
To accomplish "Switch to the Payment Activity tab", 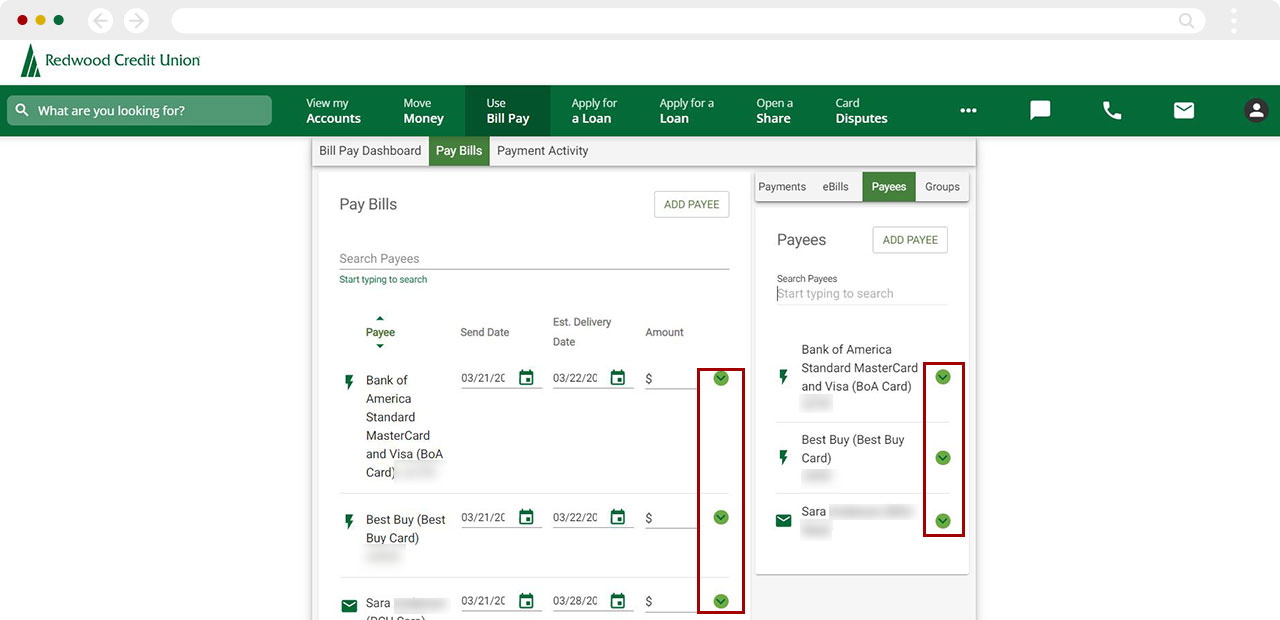I will pyautogui.click(x=543, y=151).
